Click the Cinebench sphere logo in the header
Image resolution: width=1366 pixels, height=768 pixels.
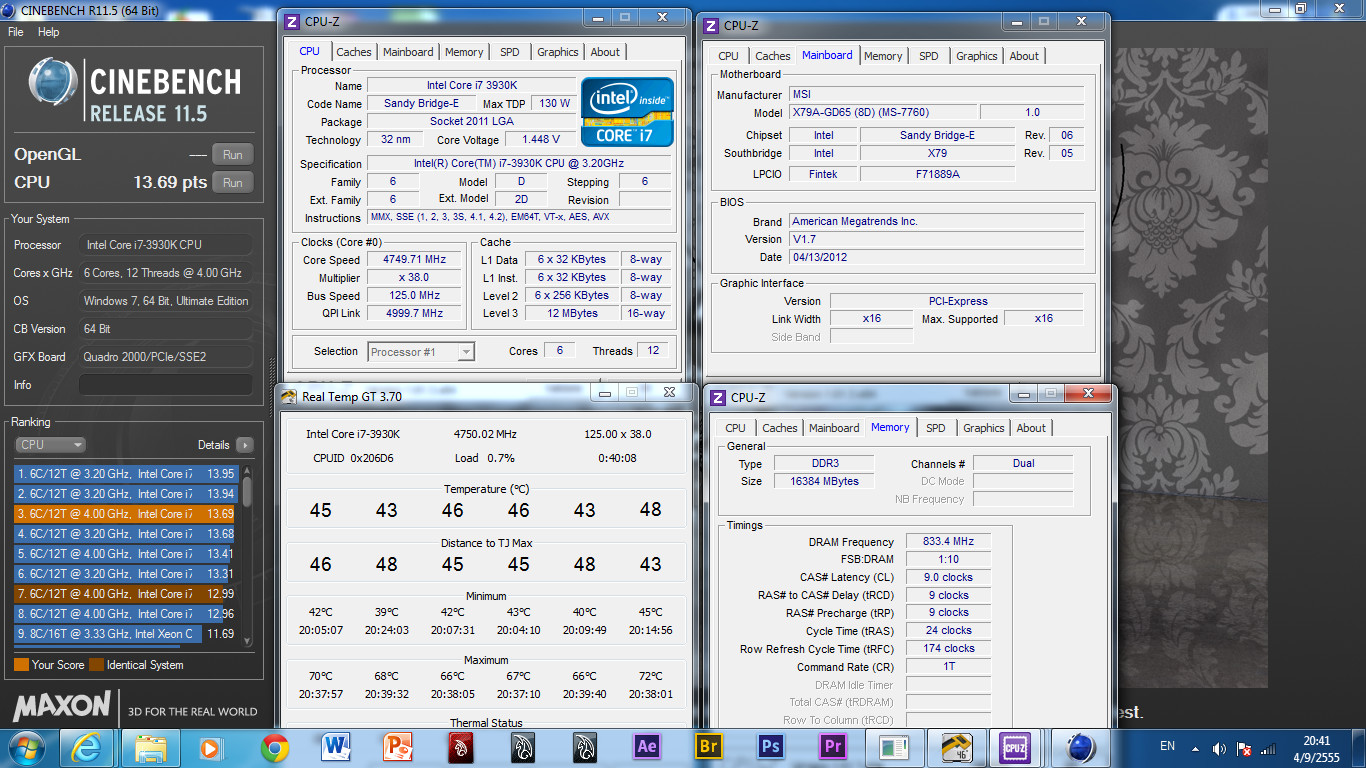pyautogui.click(x=55, y=83)
